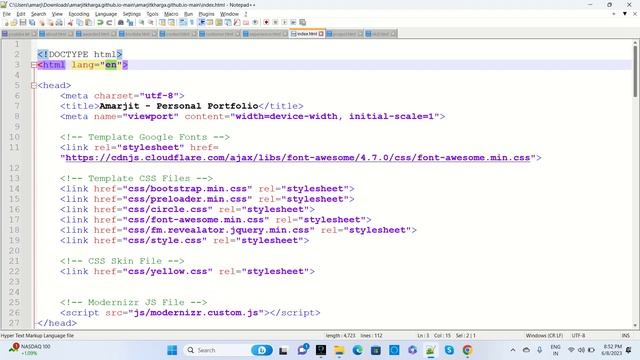Open Skype from the taskbar
The image size is (640, 360).
(449, 350)
